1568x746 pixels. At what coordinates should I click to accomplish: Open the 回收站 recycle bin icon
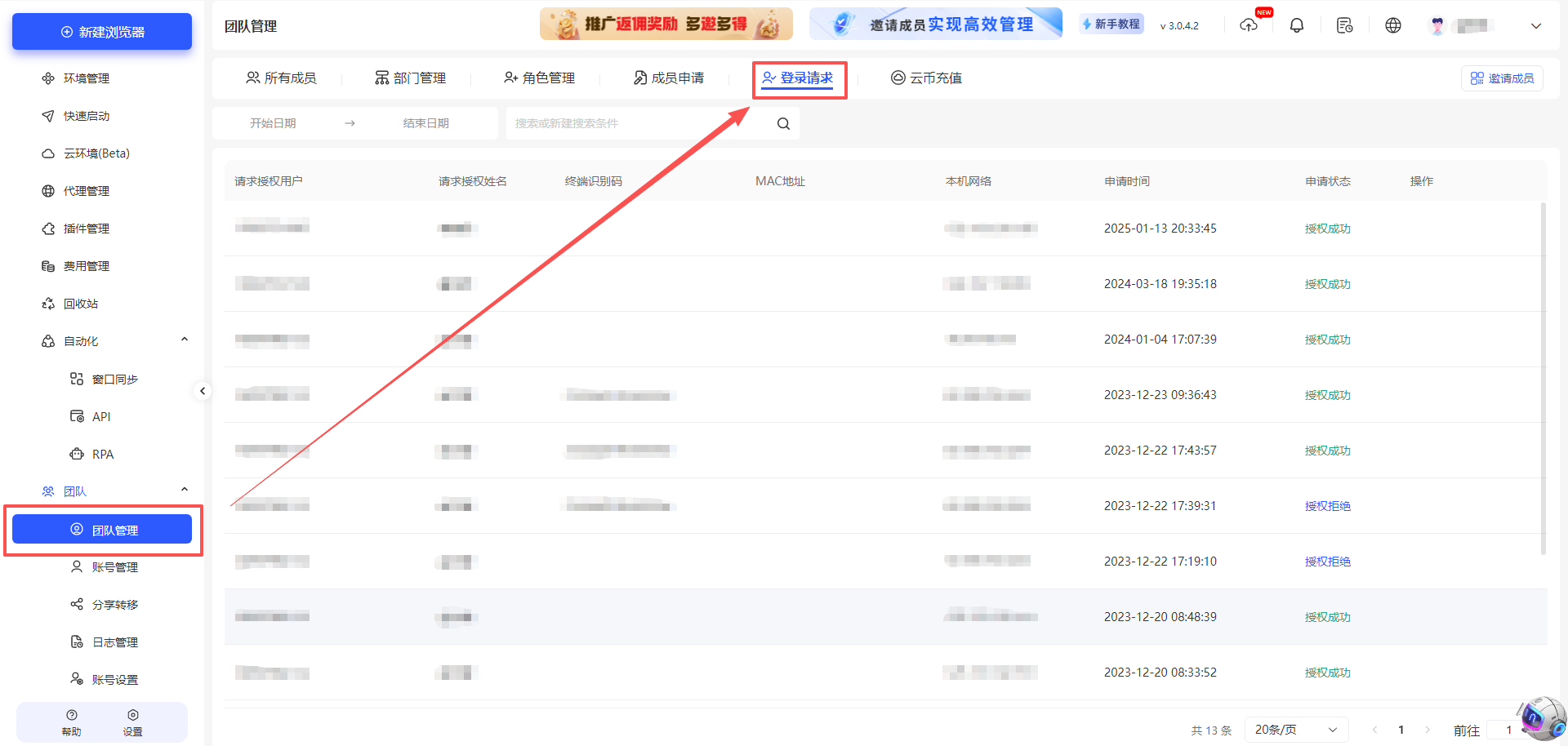48,303
